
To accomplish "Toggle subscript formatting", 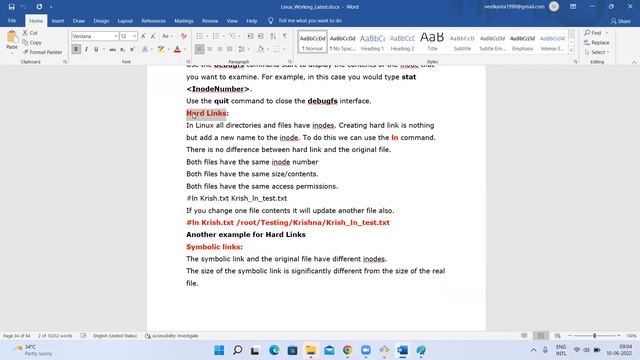I will (x=122, y=49).
